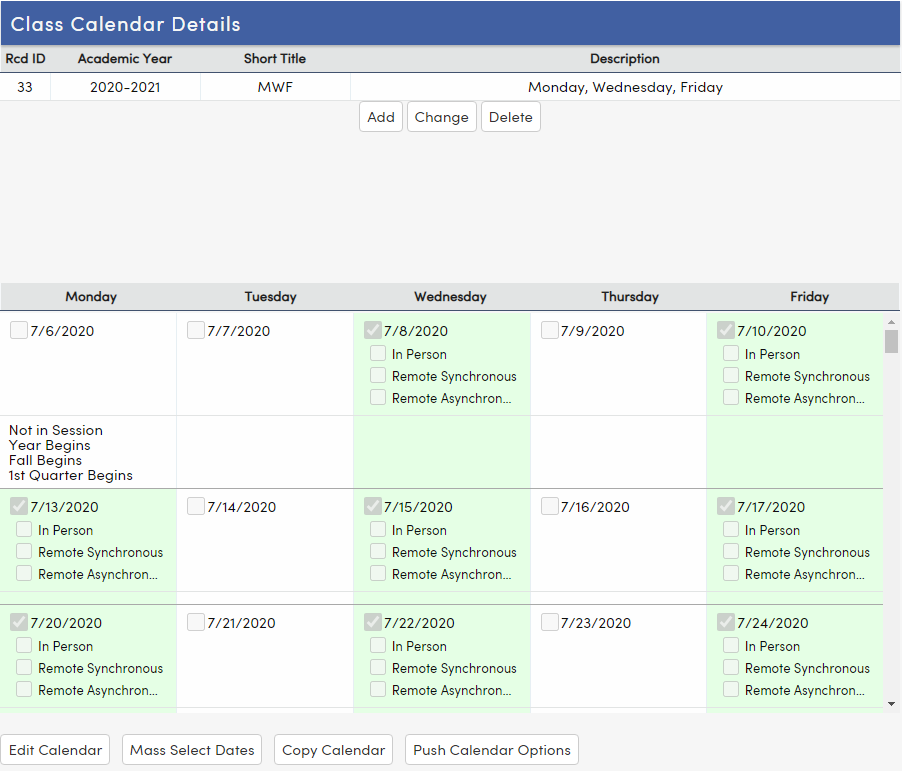
Task: Check Remote Asynchronous under 7/24/2020
Action: coord(731,689)
